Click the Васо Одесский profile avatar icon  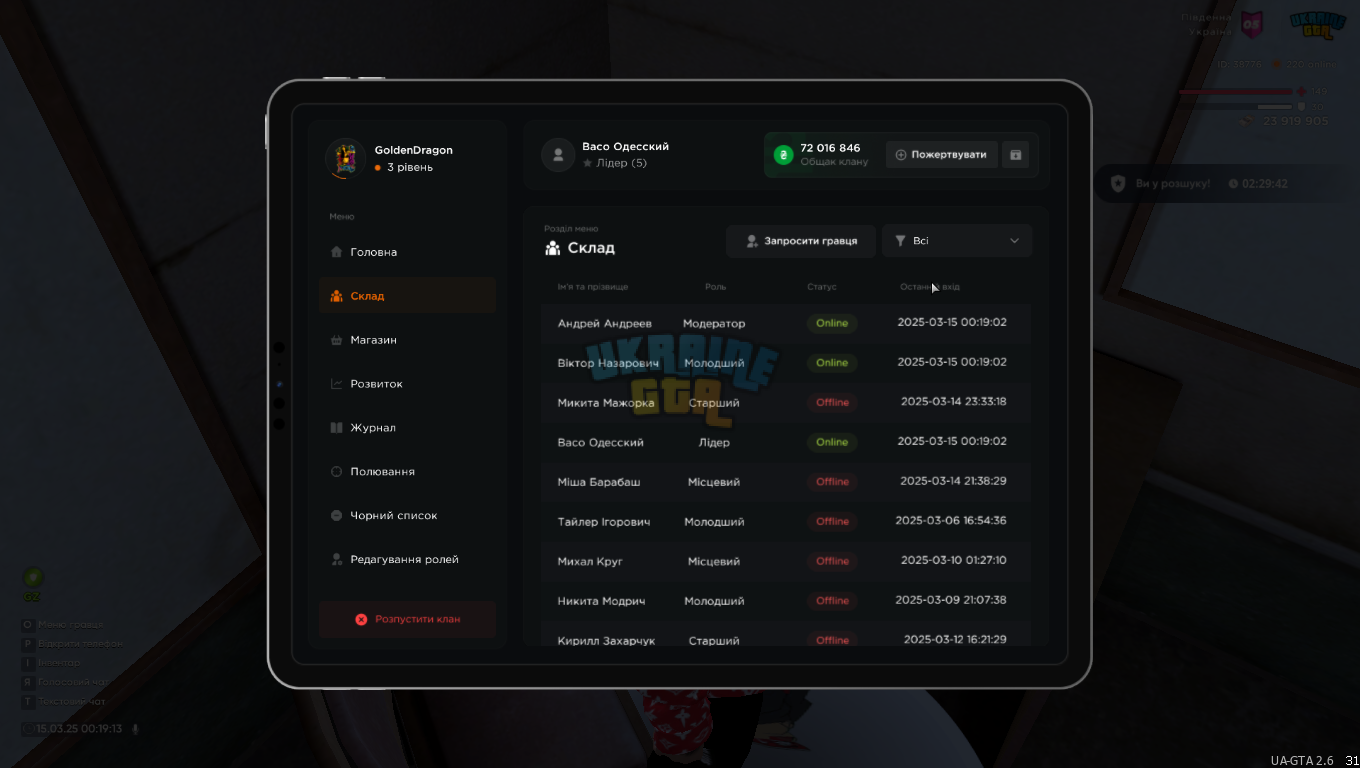click(557, 155)
